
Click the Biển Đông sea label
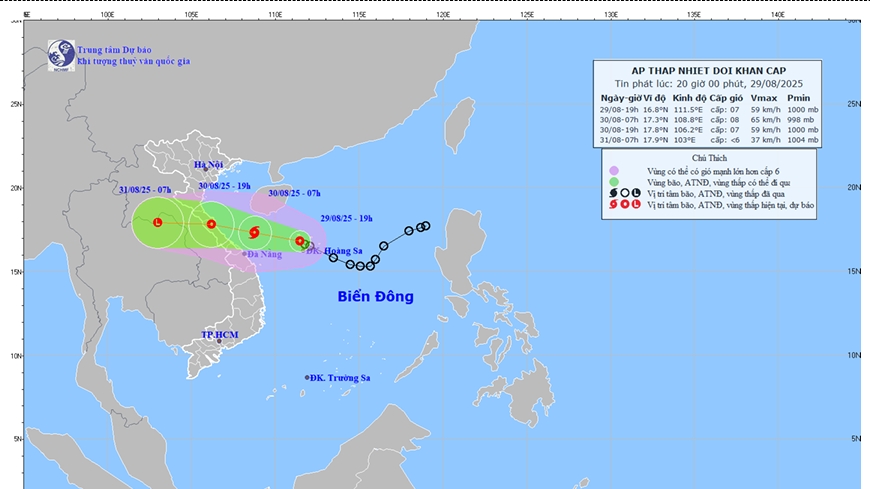coord(375,297)
